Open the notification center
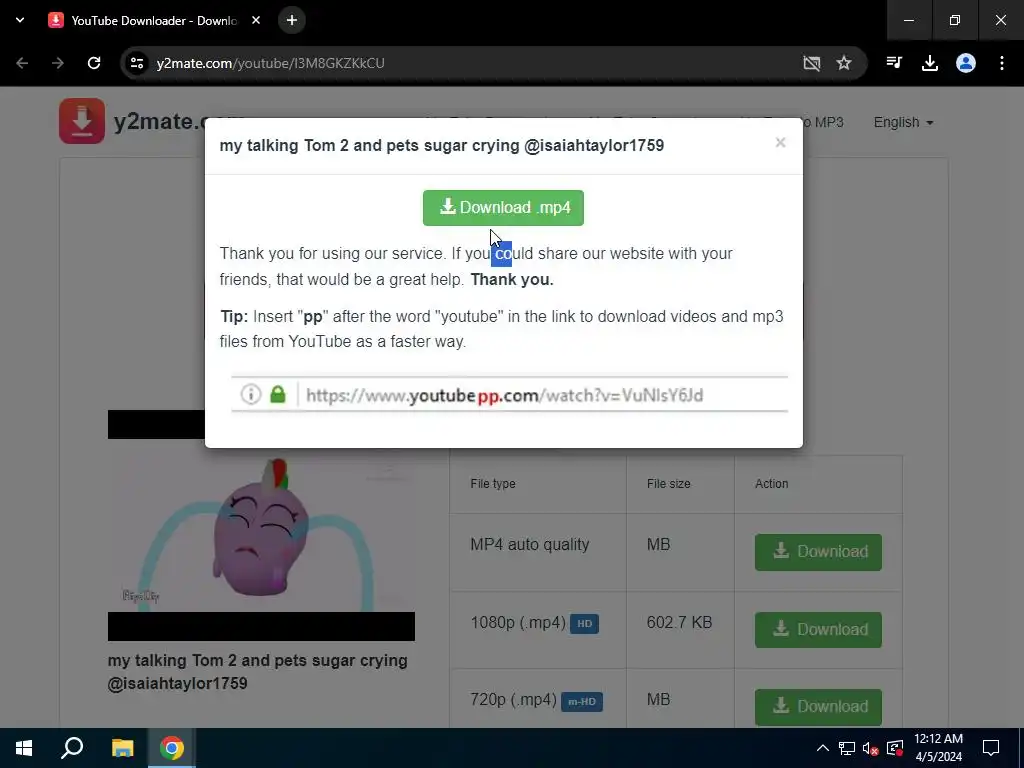 point(991,748)
